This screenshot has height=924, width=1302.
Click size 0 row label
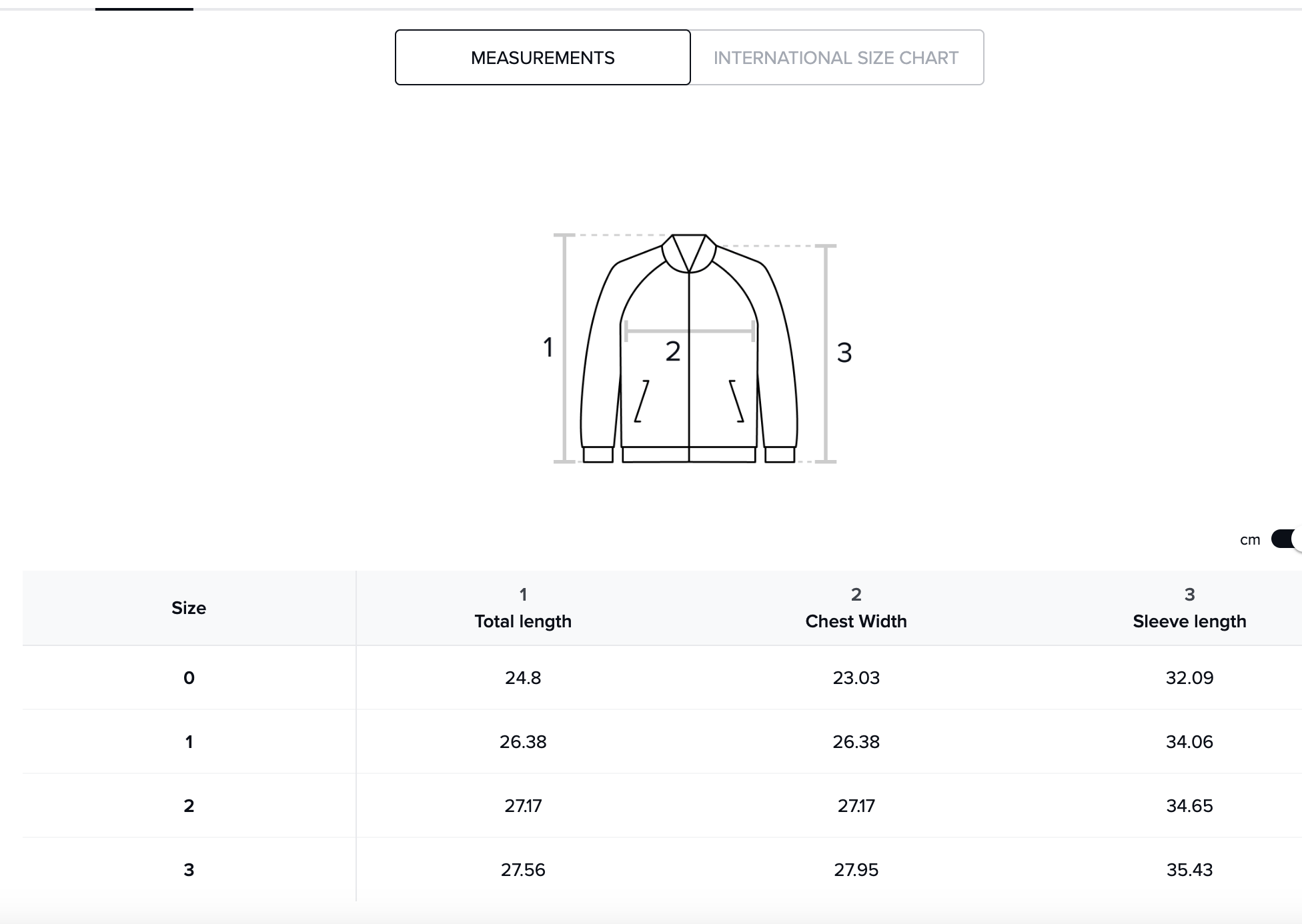[x=189, y=678]
